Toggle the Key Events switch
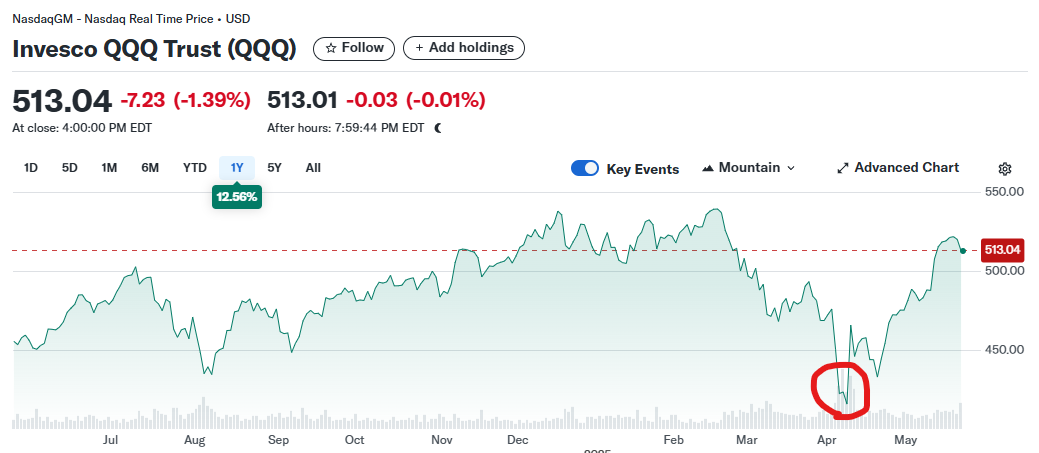Image resolution: width=1039 pixels, height=453 pixels. tap(585, 168)
